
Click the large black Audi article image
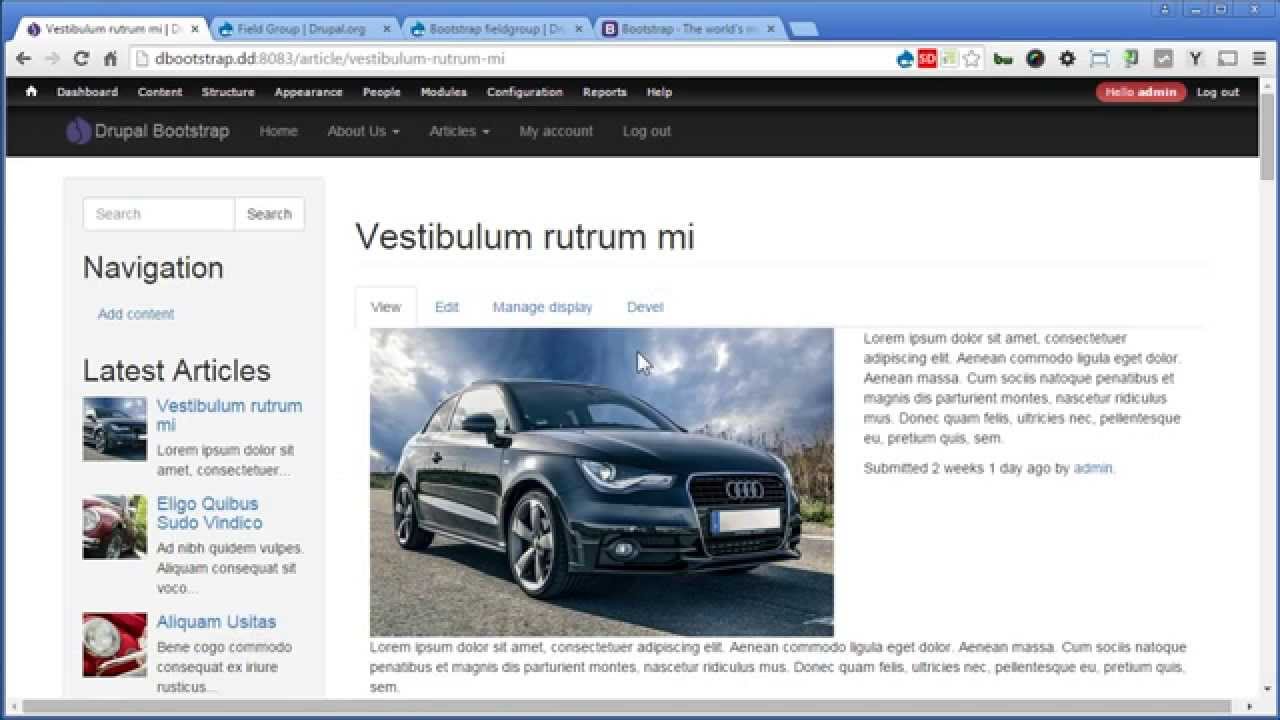[602, 482]
